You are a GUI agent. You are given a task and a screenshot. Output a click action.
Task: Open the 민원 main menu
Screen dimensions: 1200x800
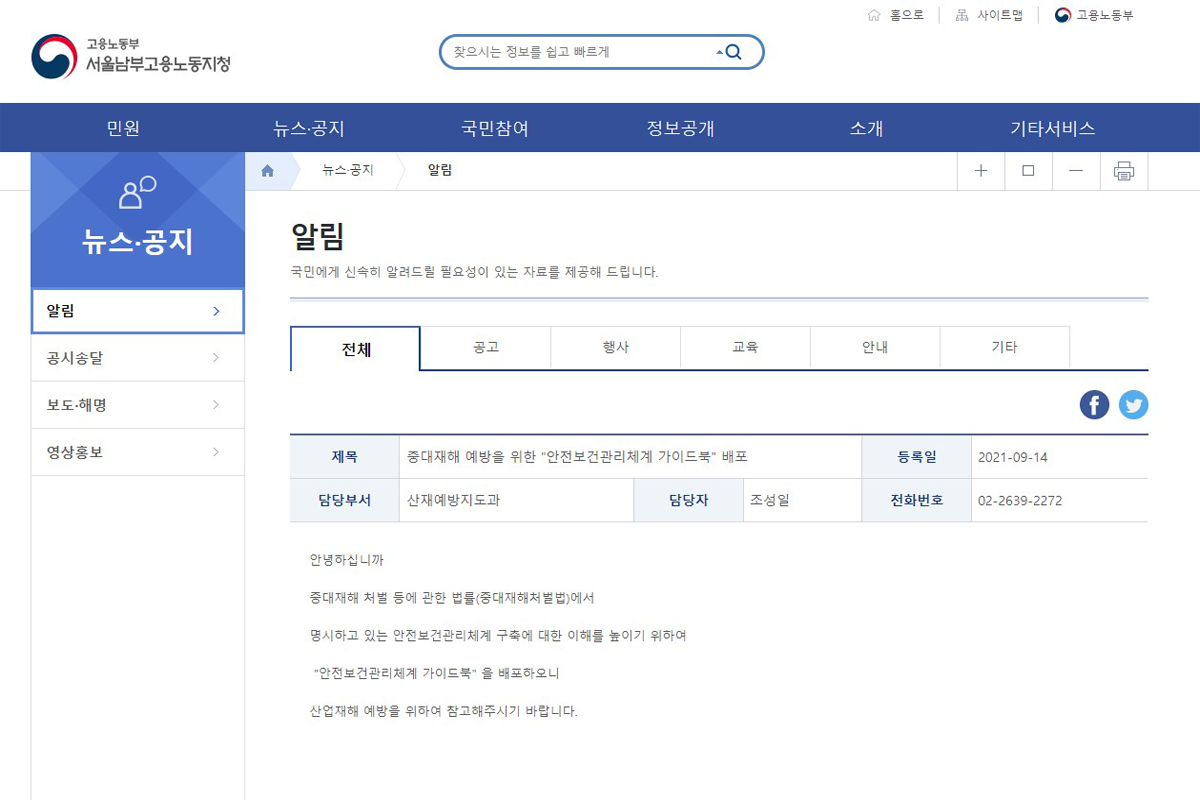[x=123, y=128]
